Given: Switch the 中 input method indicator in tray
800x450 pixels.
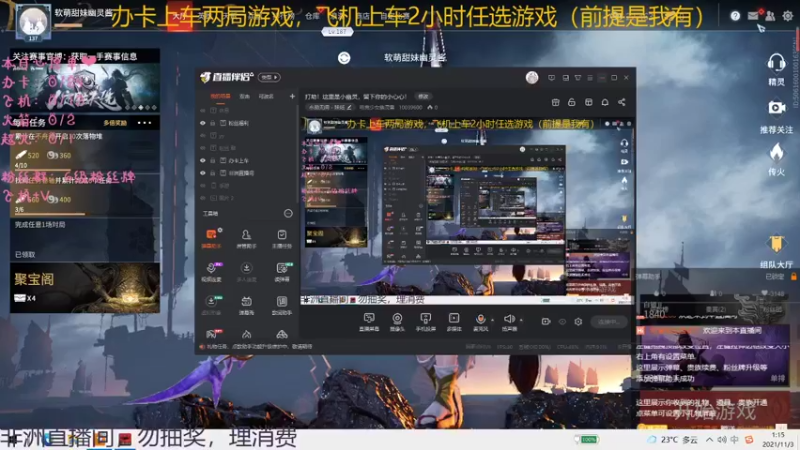Looking at the screenshot, I should tap(735, 439).
